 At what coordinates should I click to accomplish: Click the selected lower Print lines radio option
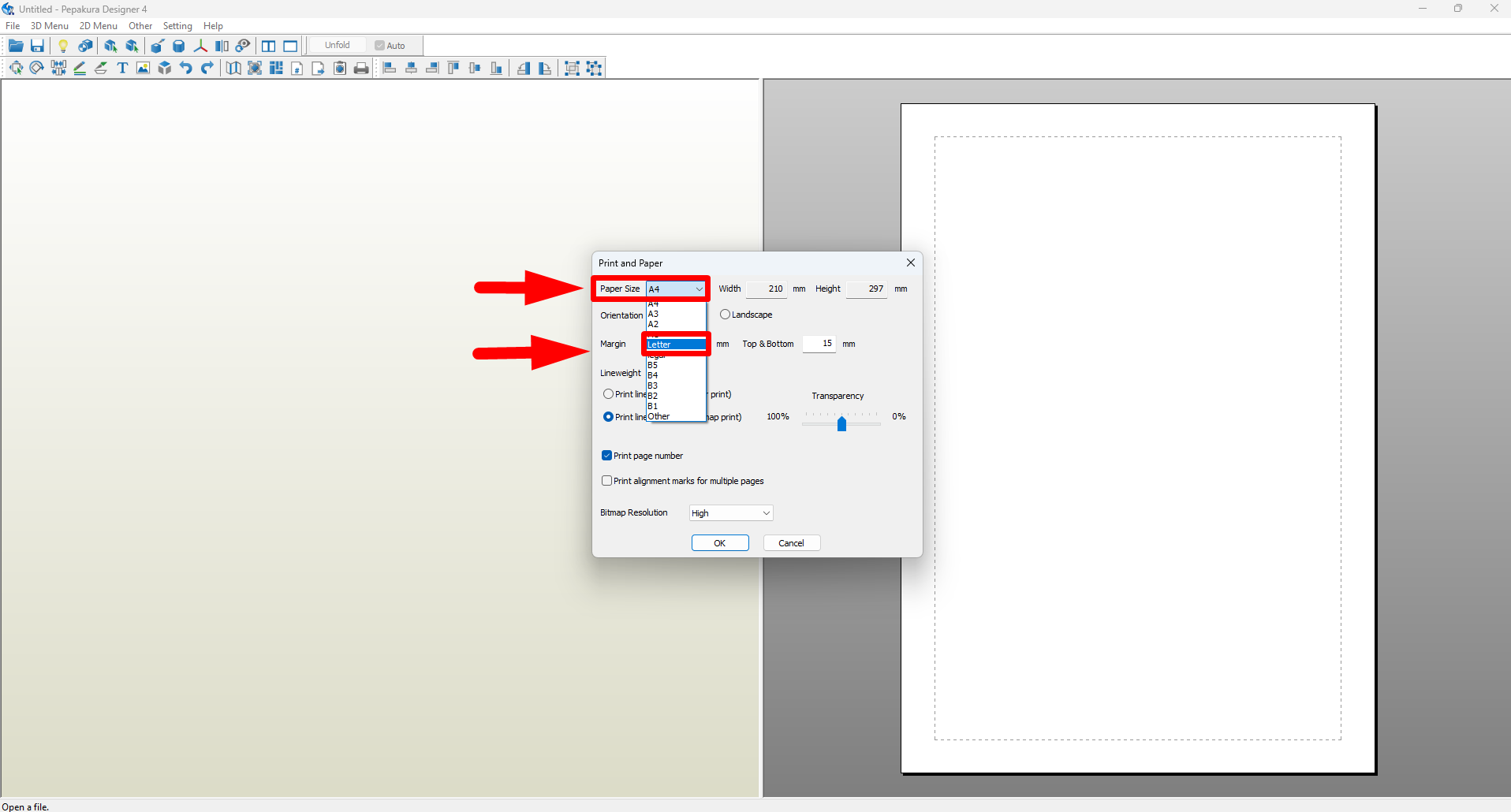pyautogui.click(x=608, y=417)
